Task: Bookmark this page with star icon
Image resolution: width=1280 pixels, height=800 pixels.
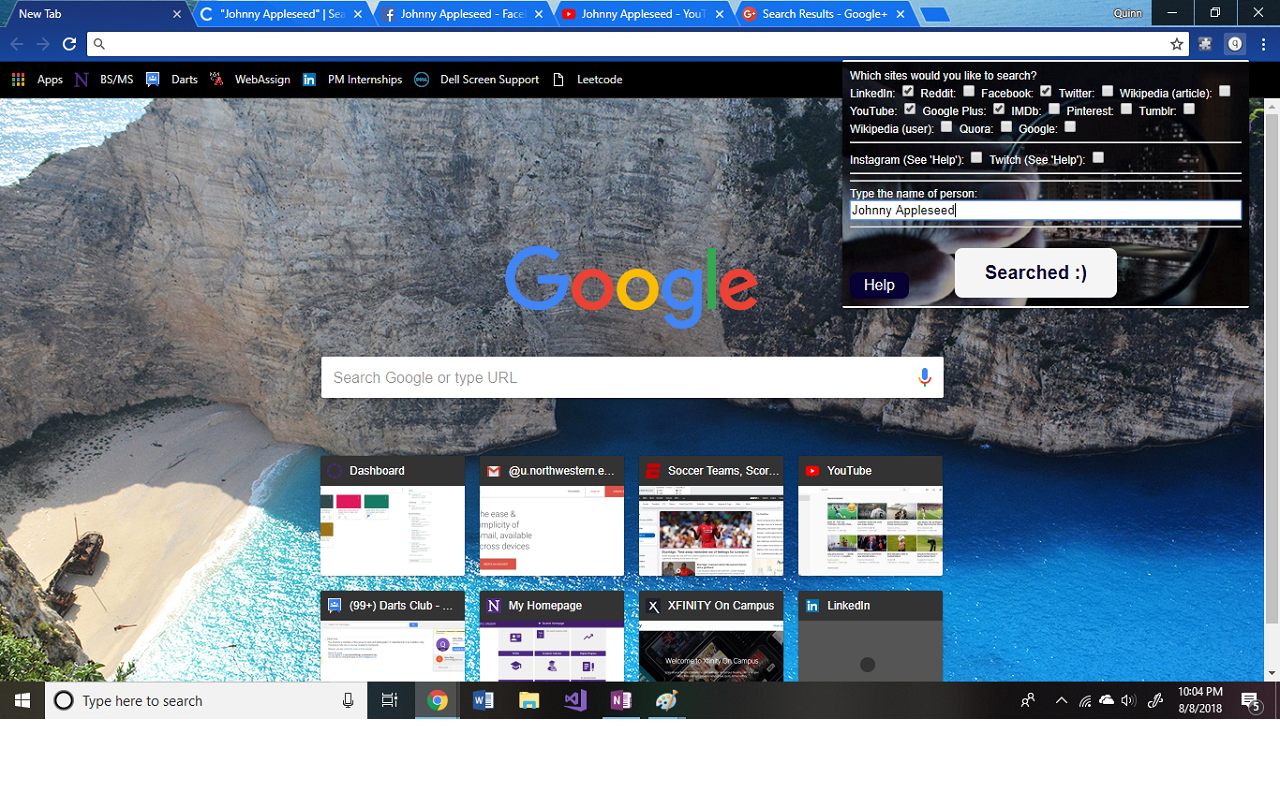Action: point(1177,44)
